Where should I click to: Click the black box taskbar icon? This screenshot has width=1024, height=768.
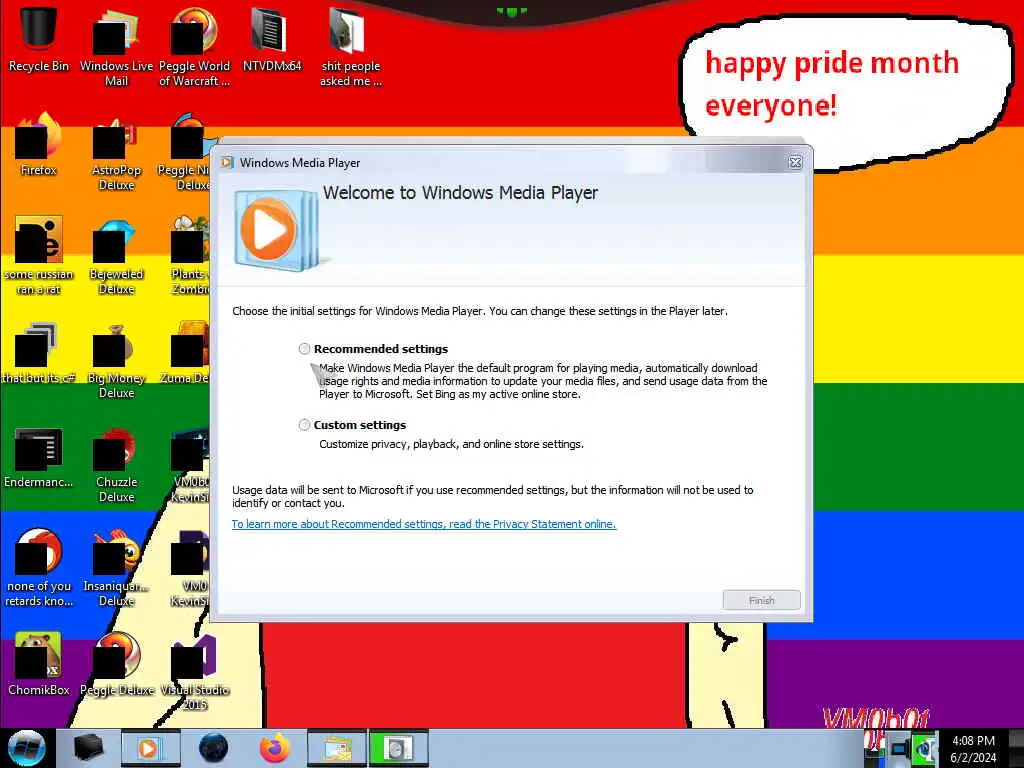click(x=88, y=748)
